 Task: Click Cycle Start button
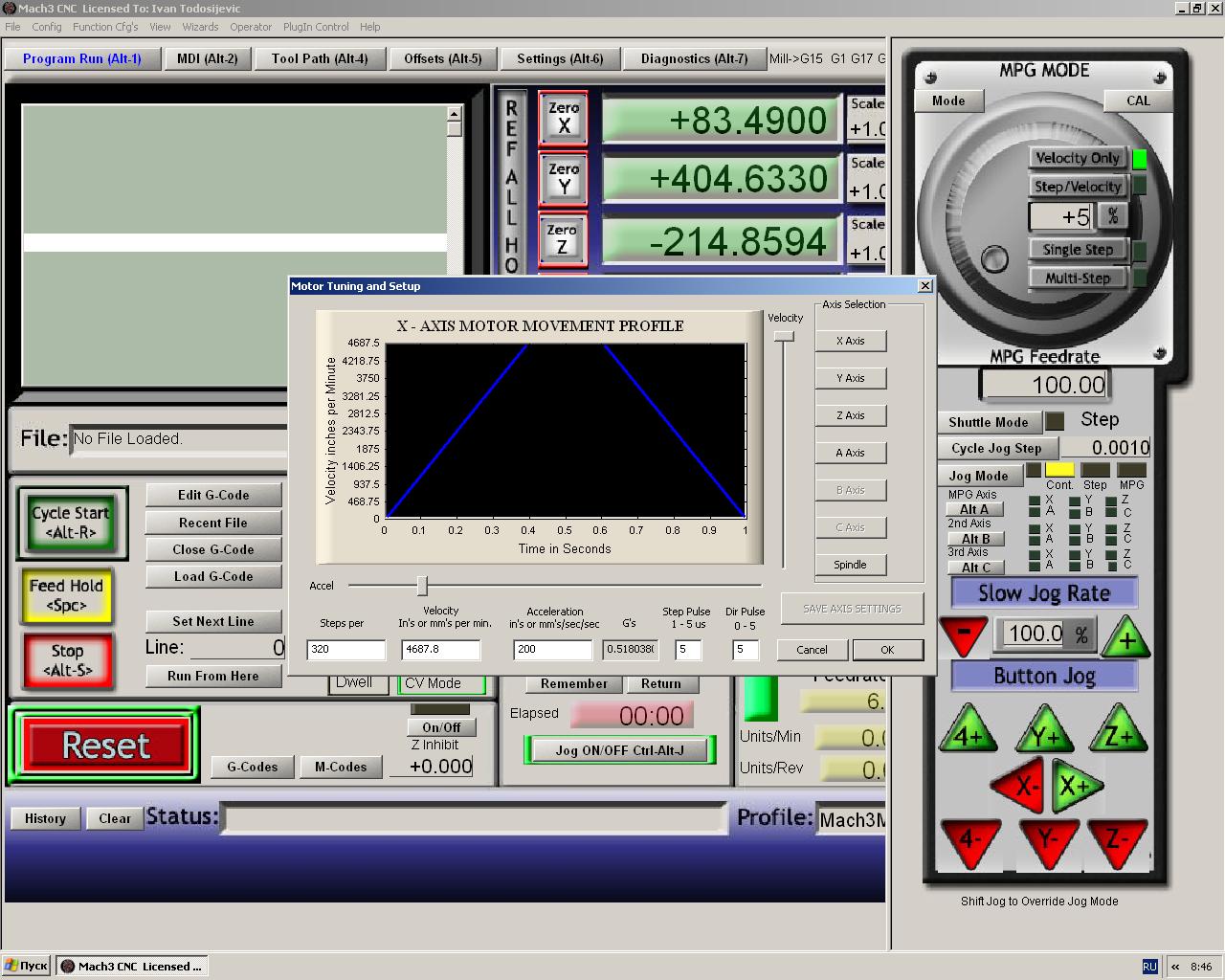pos(71,523)
